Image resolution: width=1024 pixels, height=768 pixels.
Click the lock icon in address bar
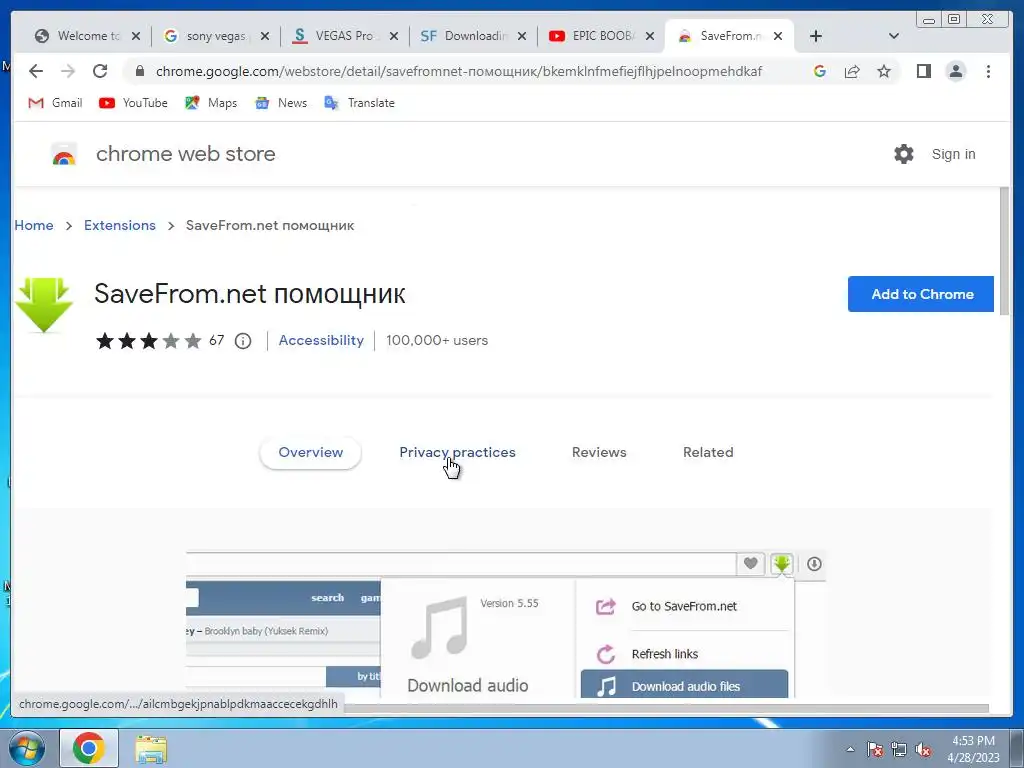coord(140,71)
